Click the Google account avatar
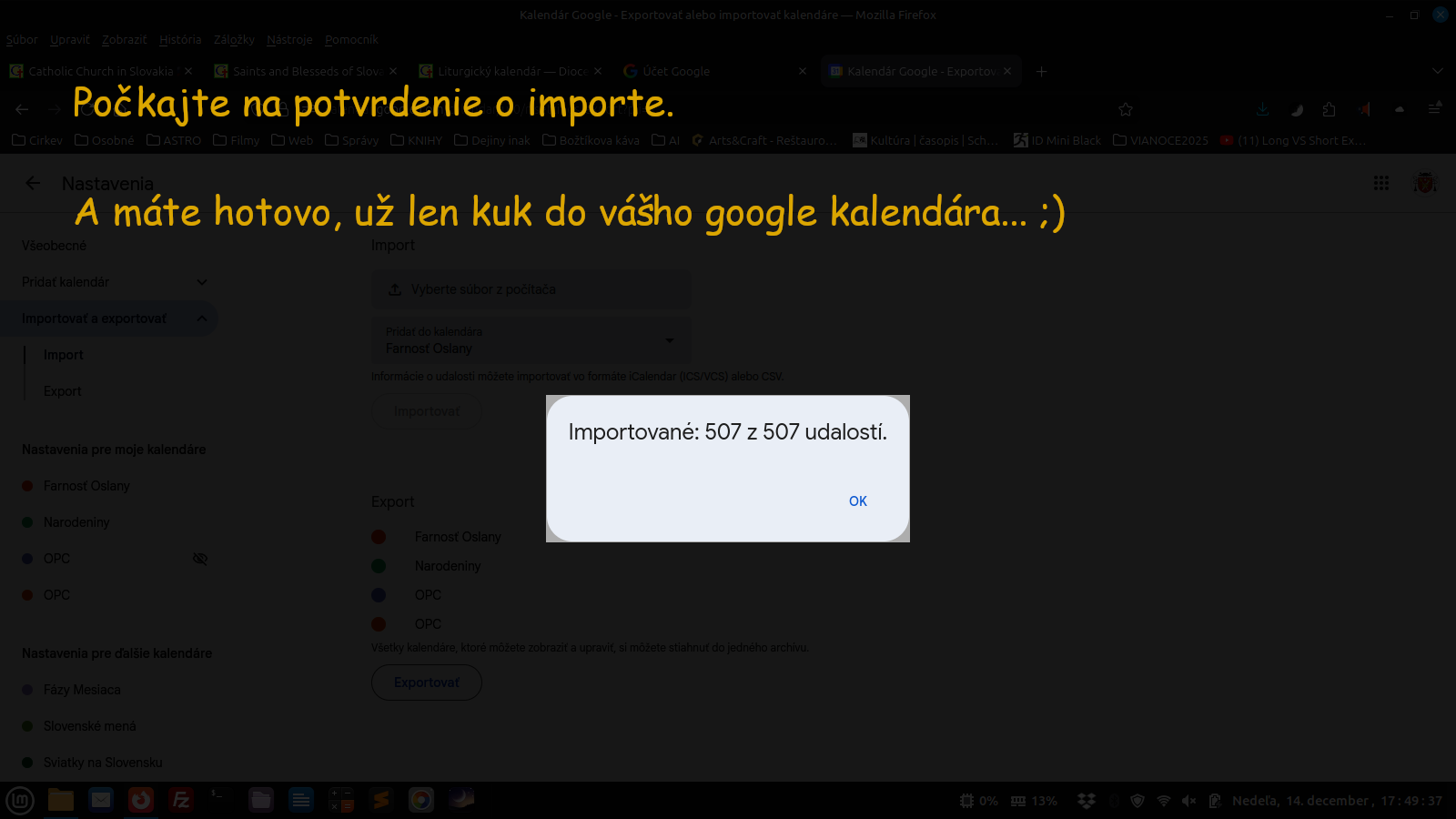This screenshot has height=819, width=1456. (1424, 183)
